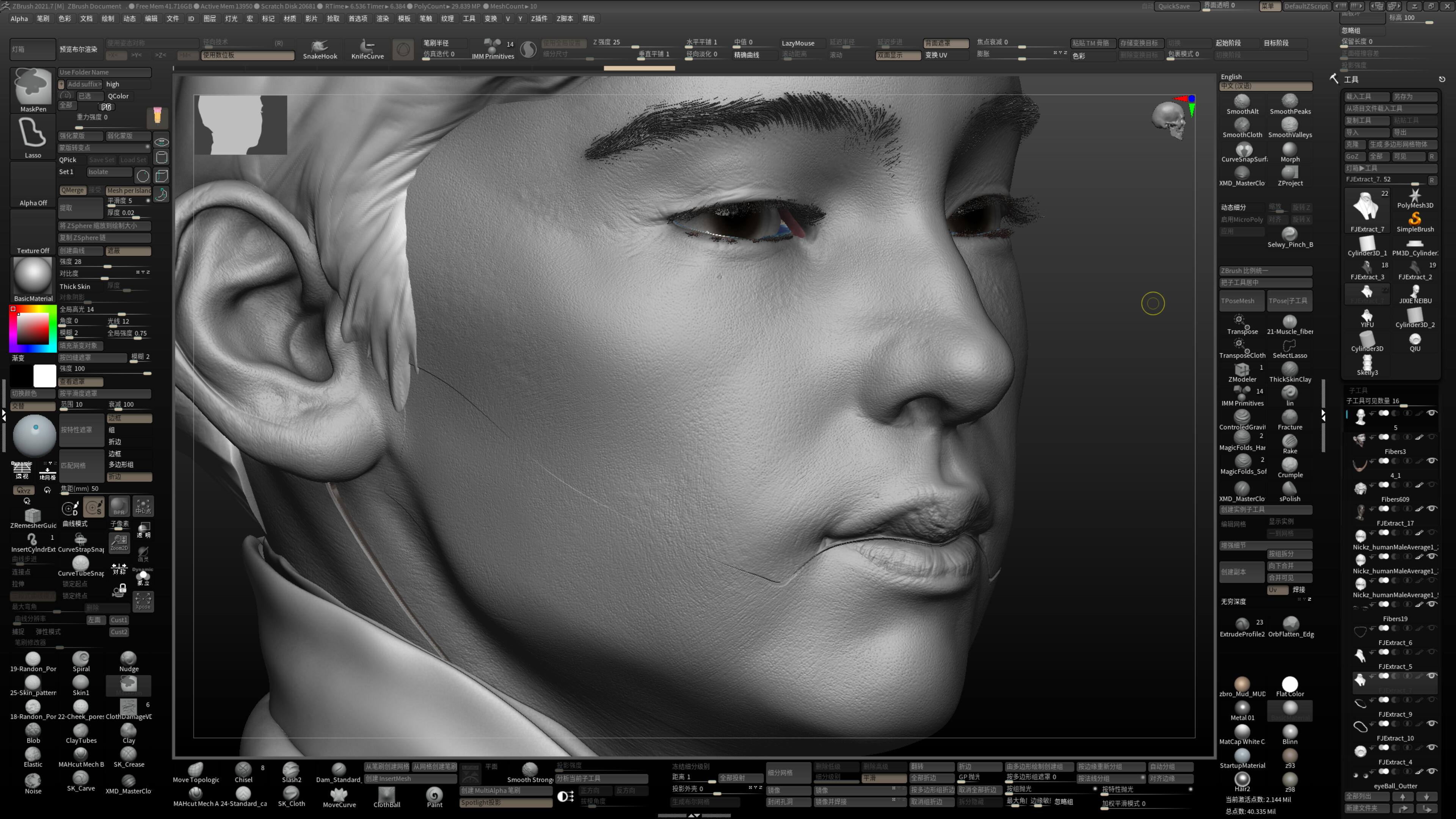Click the 载入工具 load tool button
The image size is (1456, 819).
click(x=1367, y=97)
